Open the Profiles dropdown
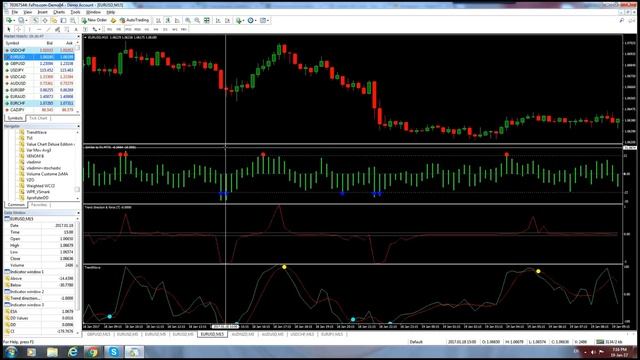 [x=22, y=20]
